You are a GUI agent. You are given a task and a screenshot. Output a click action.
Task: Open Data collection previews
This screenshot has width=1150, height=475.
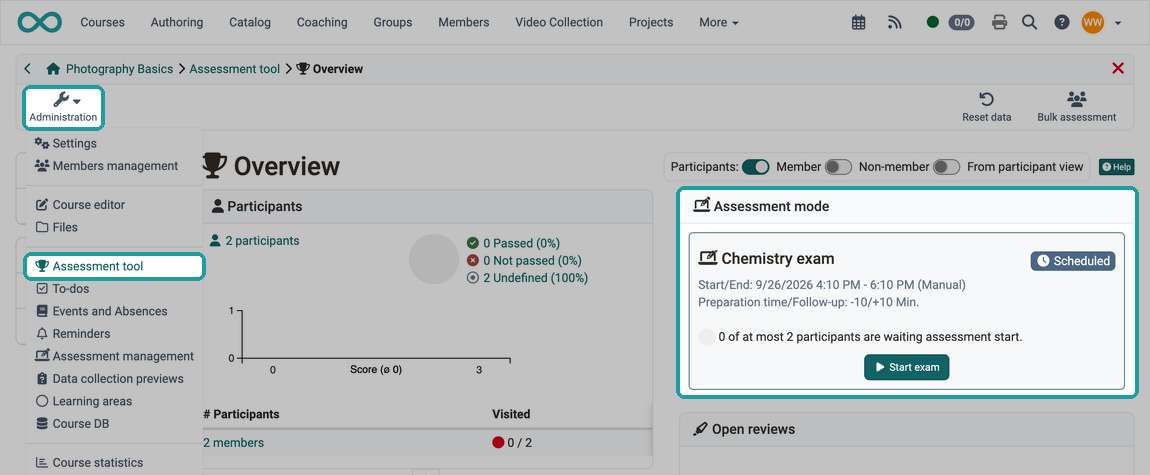[x=109, y=378]
